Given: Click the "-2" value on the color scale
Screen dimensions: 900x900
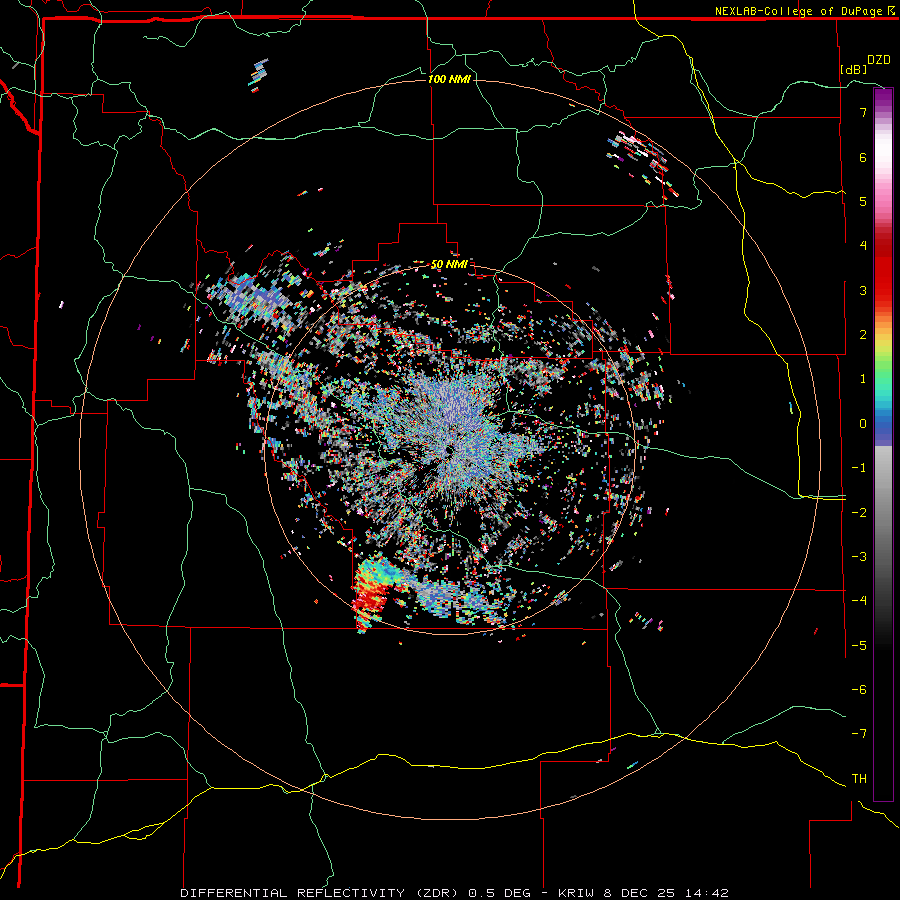Looking at the screenshot, I should coord(859,512).
